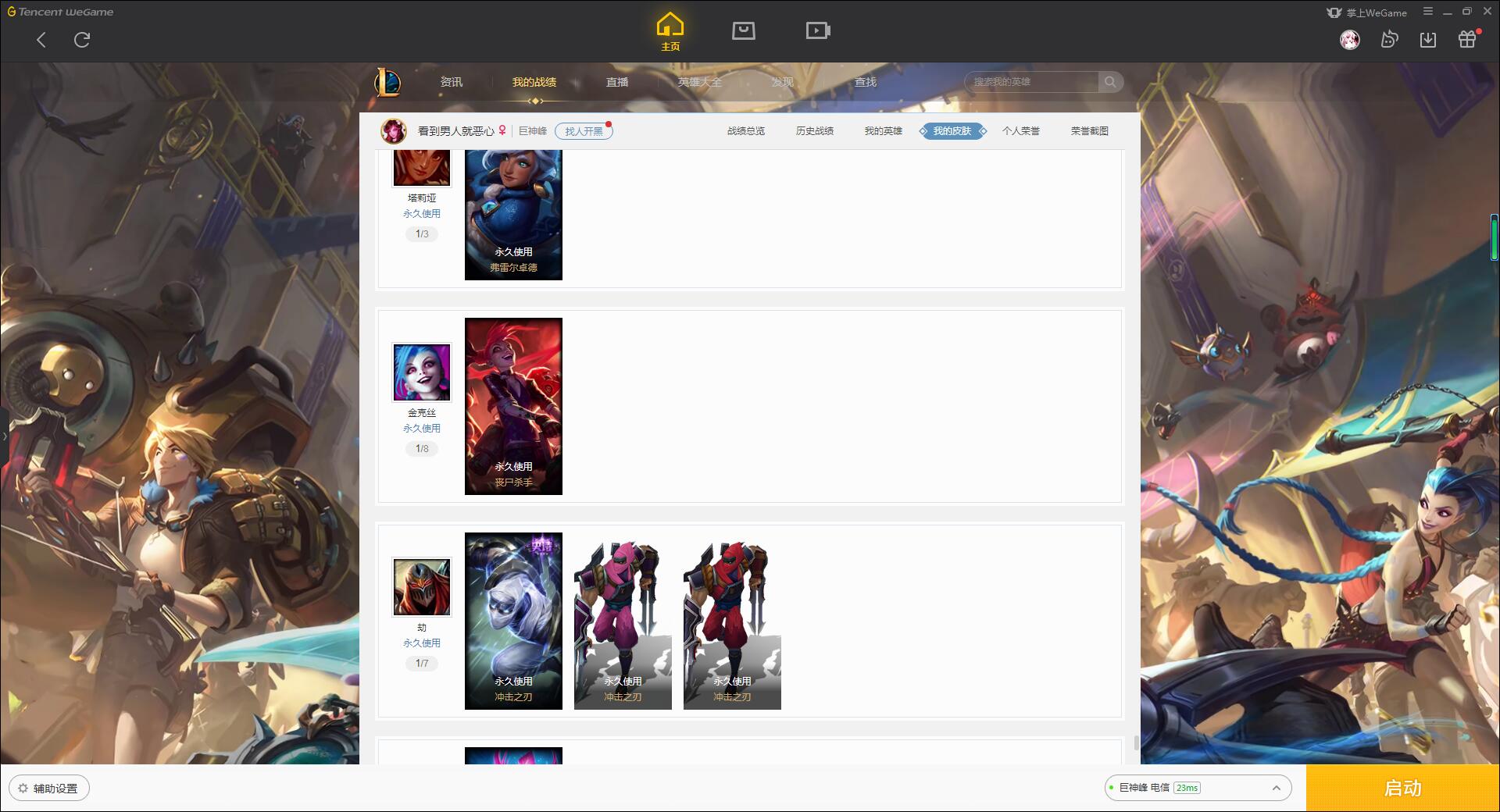
Task: Click the 金克丝 champion portrait
Action: pos(422,372)
